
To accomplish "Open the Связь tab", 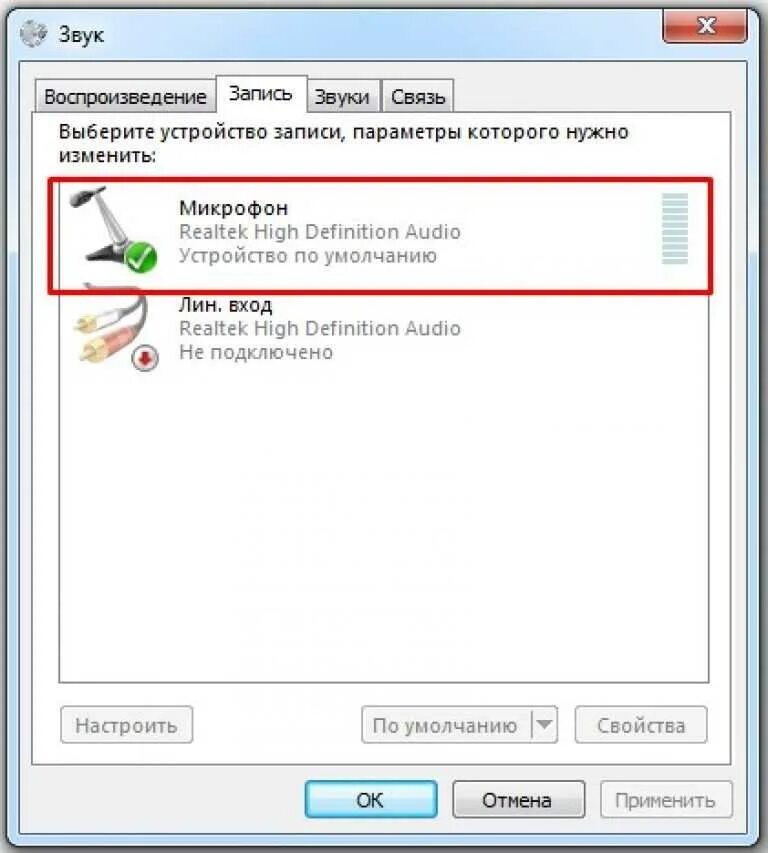I will click(418, 97).
